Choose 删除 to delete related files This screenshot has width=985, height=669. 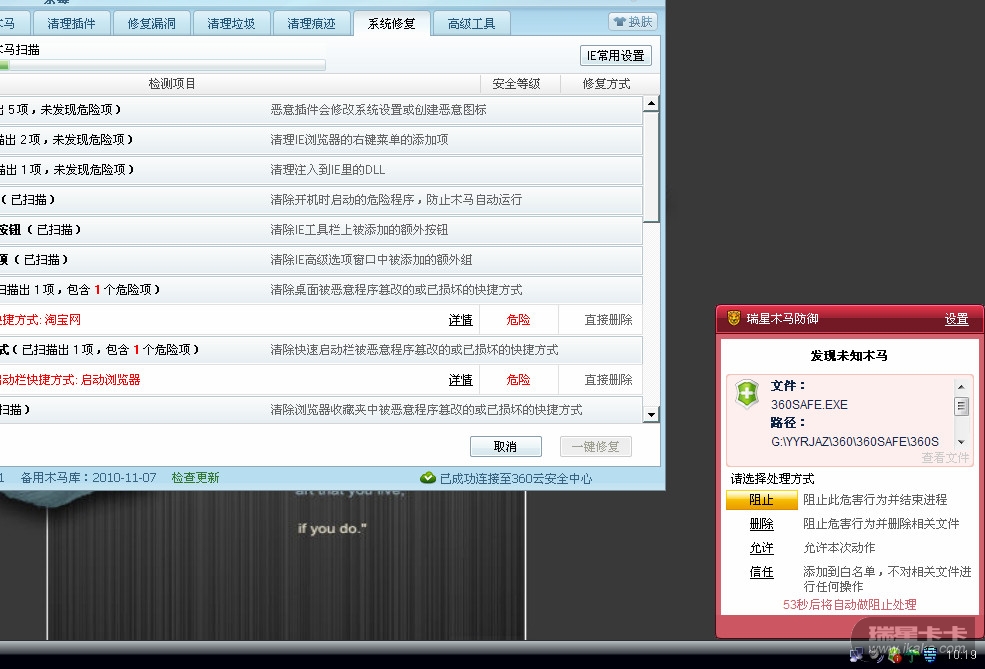pyautogui.click(x=761, y=523)
